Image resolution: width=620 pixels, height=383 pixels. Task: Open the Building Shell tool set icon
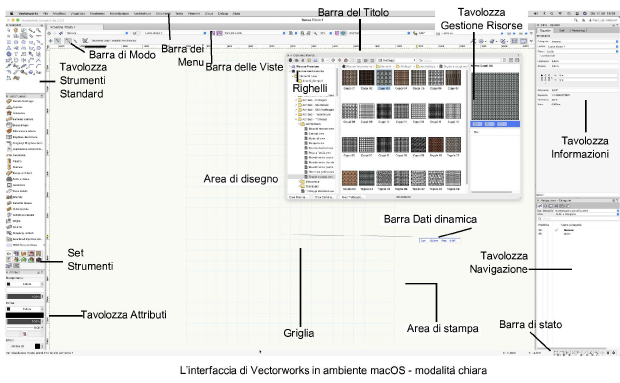point(9,254)
